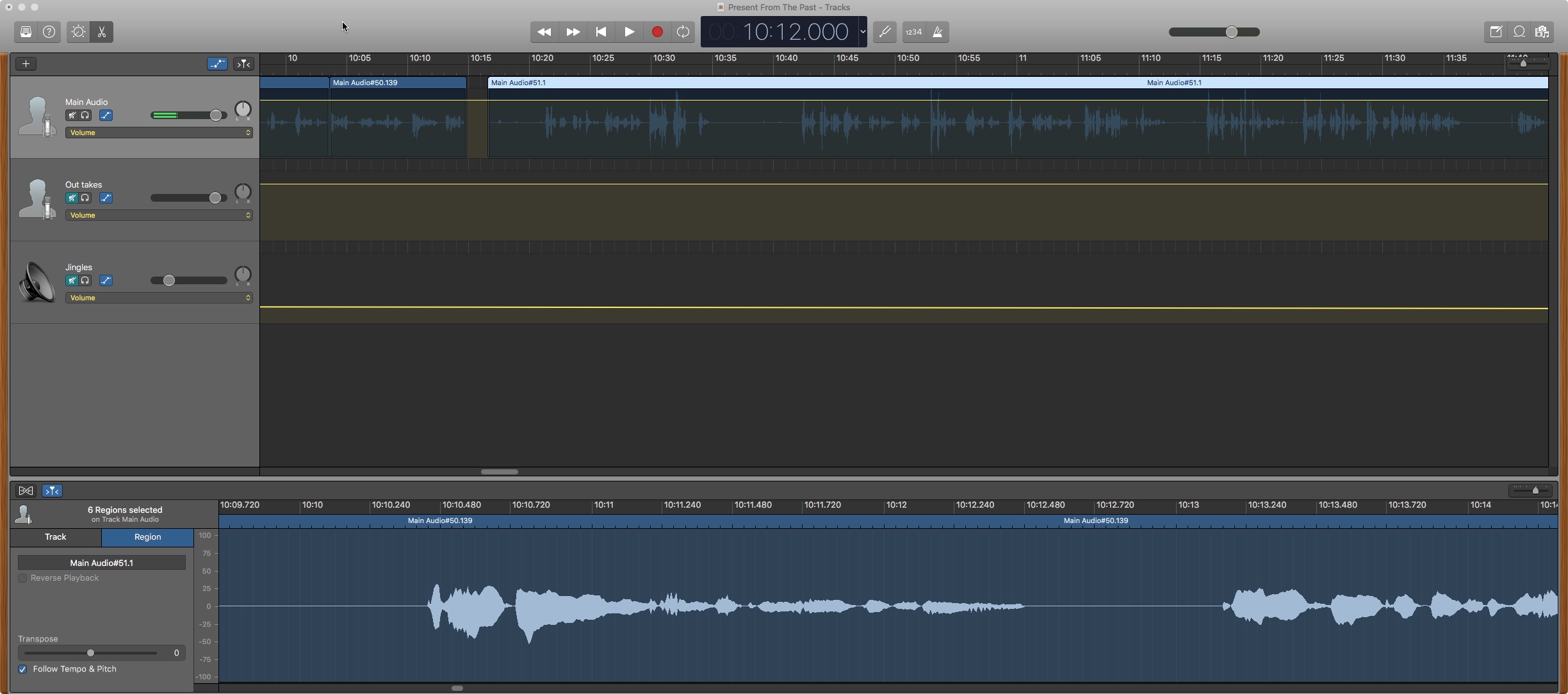1568x694 pixels.
Task: Mute the Jingles track
Action: coord(72,280)
